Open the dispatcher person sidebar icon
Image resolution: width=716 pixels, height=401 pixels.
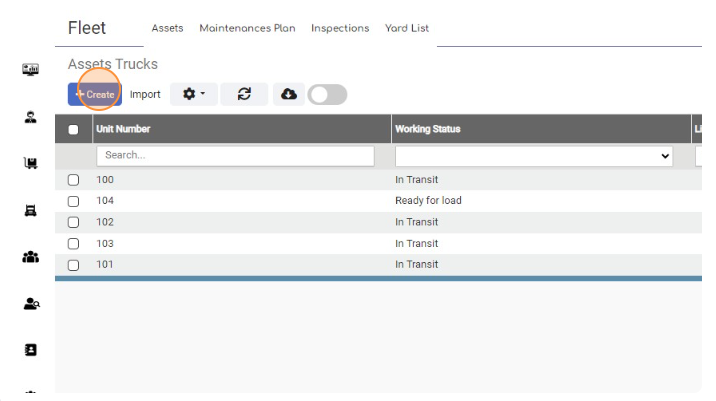(x=31, y=117)
